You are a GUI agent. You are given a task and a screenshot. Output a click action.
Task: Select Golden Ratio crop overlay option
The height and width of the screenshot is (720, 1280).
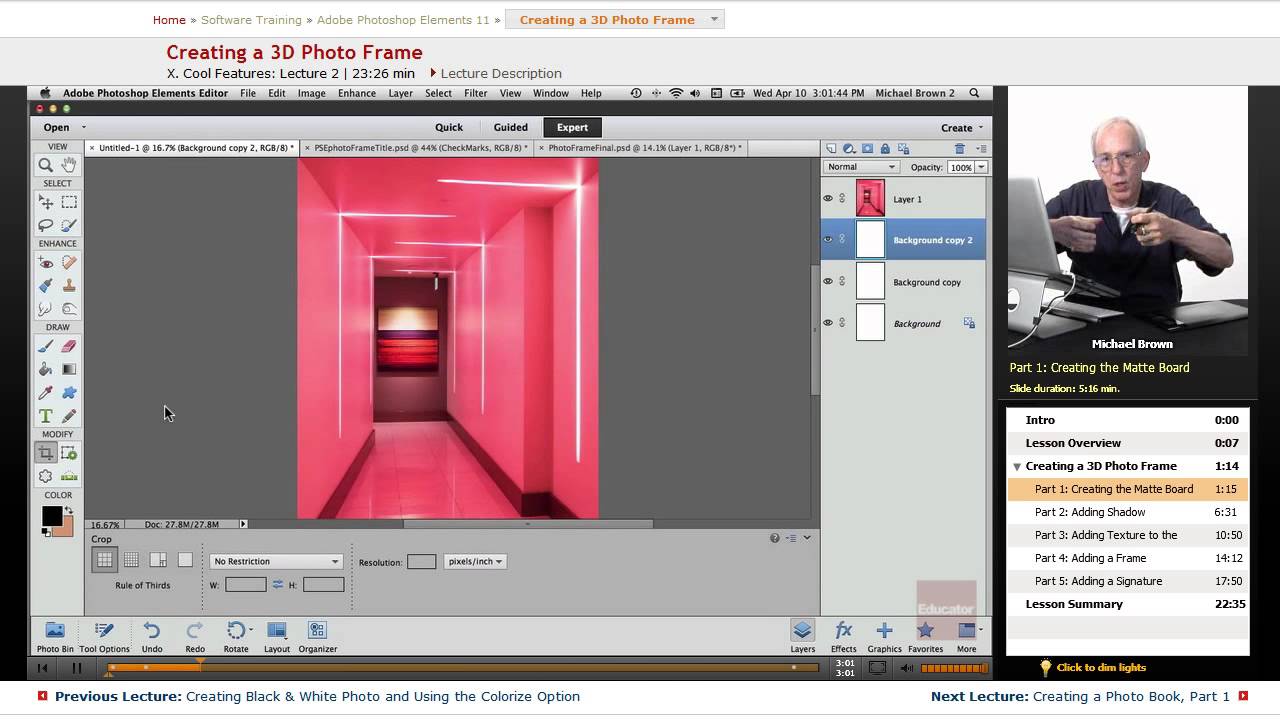tap(158, 560)
